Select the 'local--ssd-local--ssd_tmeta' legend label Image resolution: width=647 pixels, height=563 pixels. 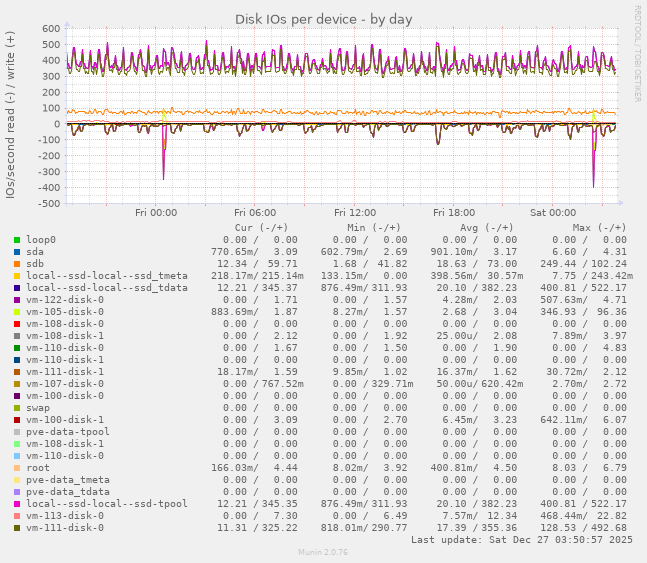[x=107, y=276]
